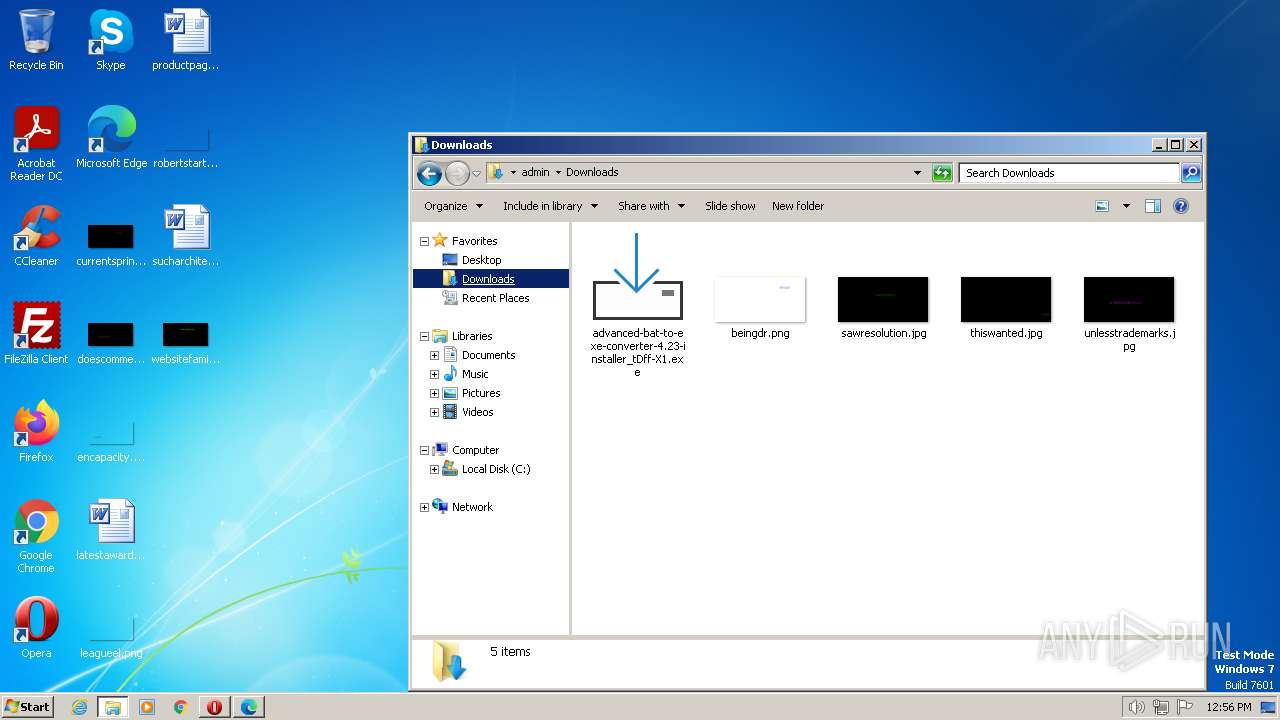Expand the Local Disk (C:) node
Viewport: 1280px width, 720px height.
pos(434,469)
